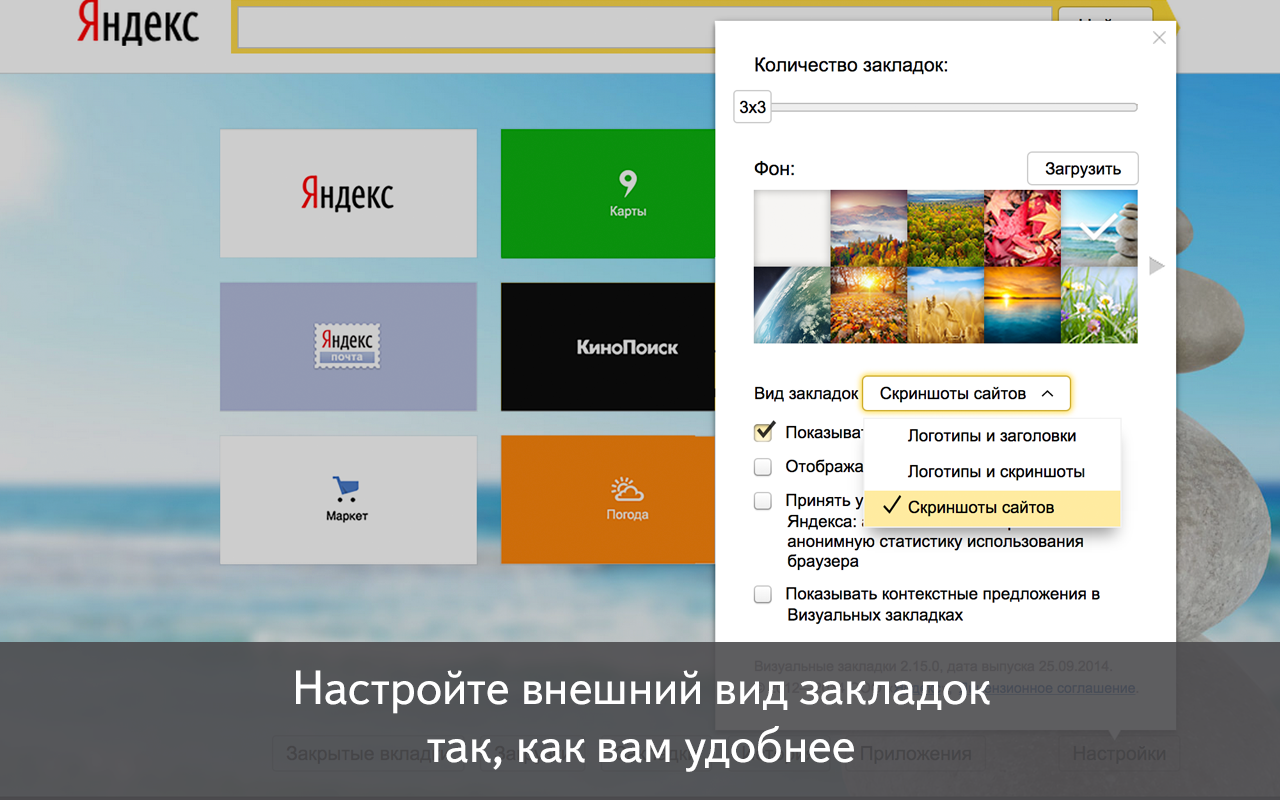Screen dimensions: 1280x800
Task: Click the Яндекс logo bookmark tile
Action: click(348, 193)
